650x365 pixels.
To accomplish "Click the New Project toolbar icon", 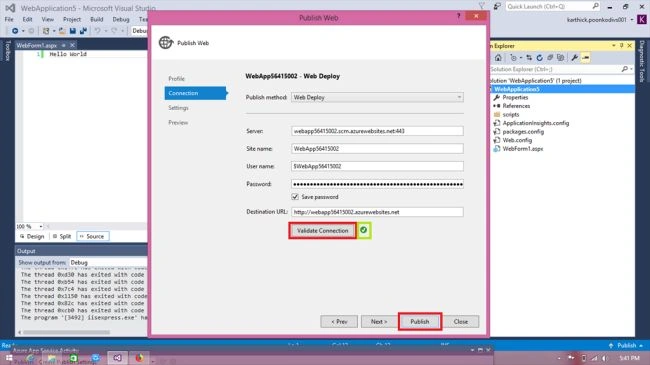I will 46,31.
